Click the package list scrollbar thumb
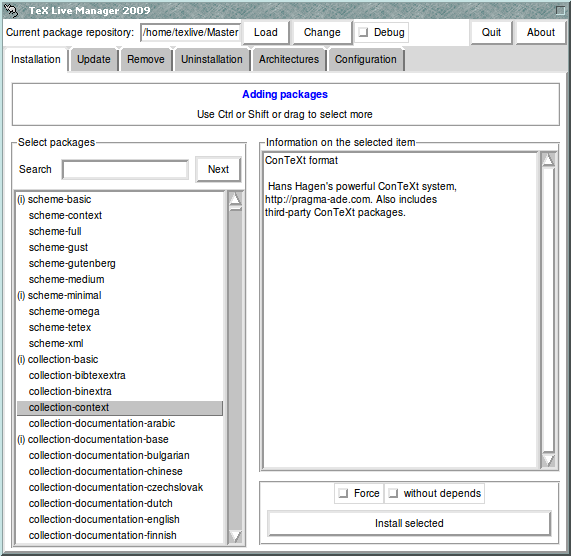This screenshot has height=556, width=571. click(x=235, y=209)
